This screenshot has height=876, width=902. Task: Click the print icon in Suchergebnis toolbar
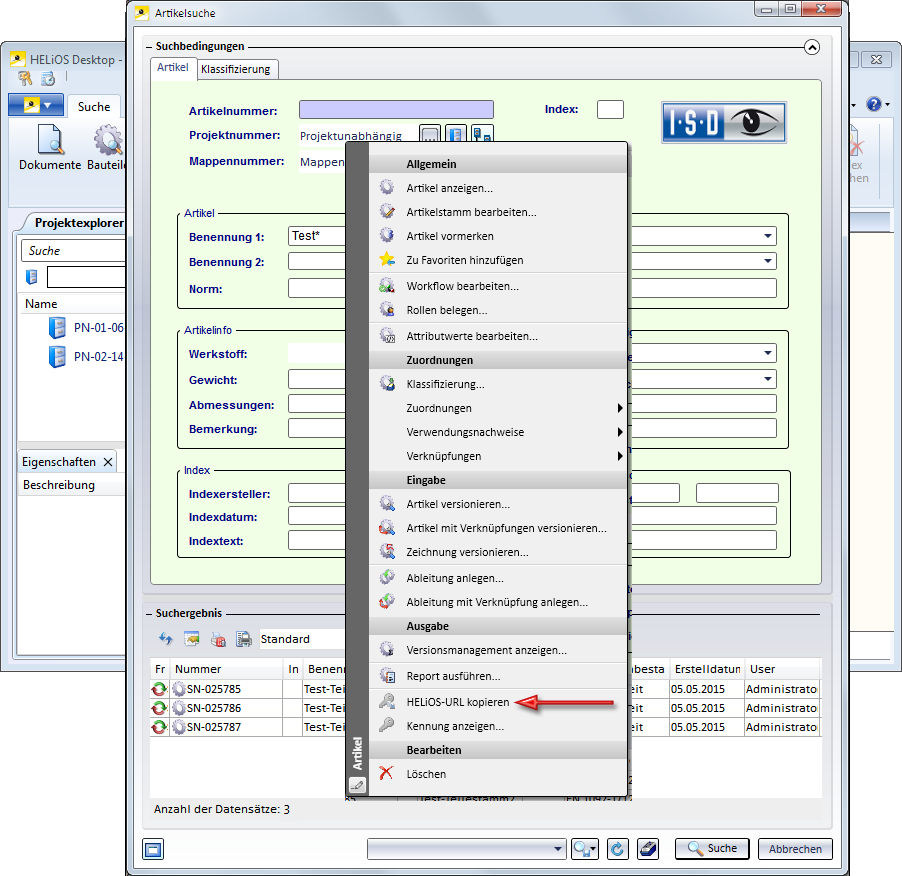pos(243,639)
